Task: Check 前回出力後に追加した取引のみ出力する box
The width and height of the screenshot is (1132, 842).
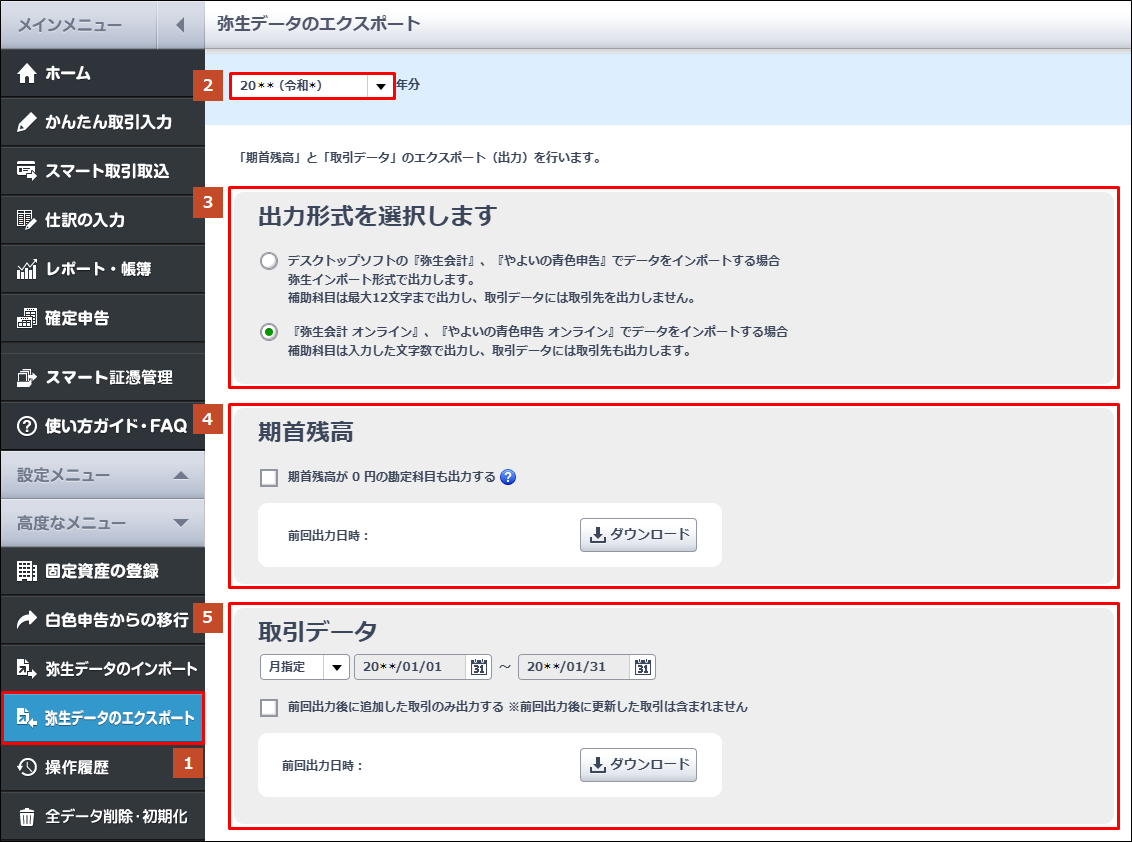Action: (x=268, y=708)
